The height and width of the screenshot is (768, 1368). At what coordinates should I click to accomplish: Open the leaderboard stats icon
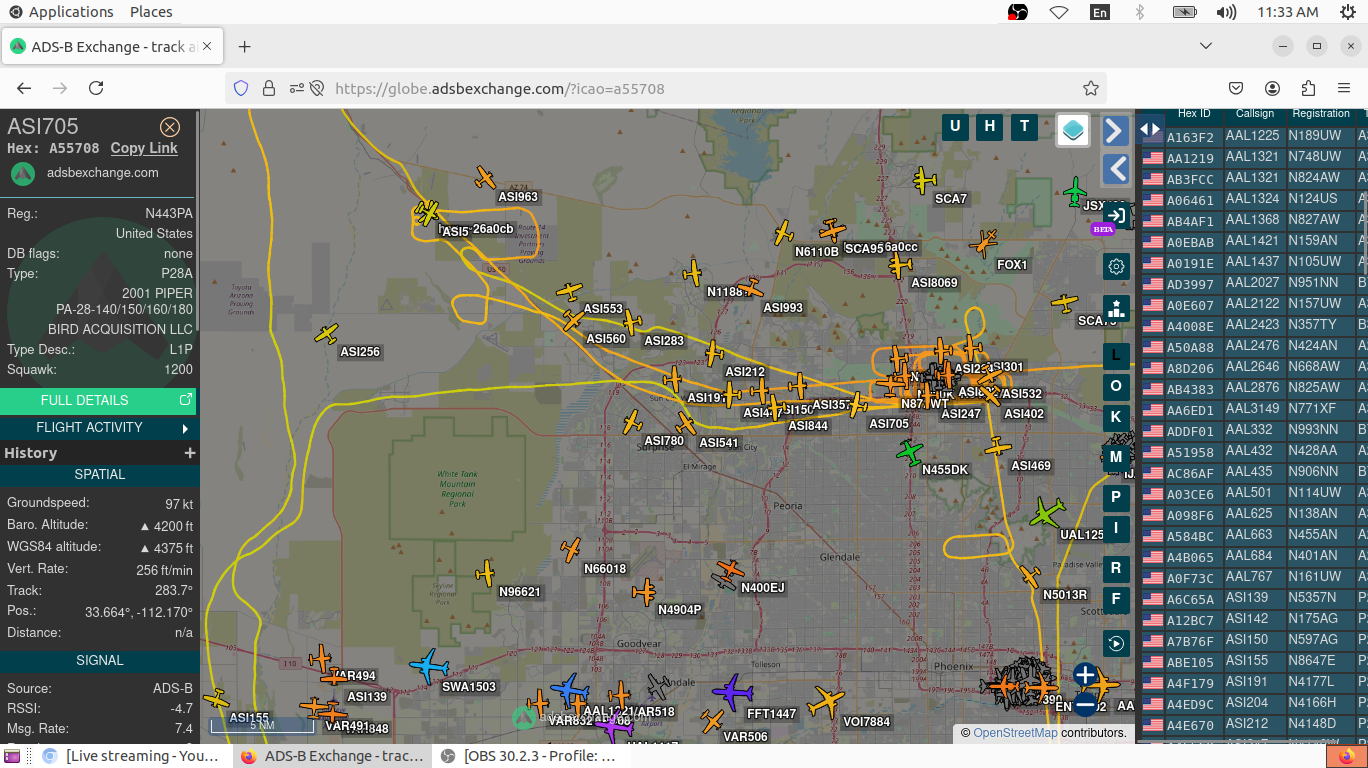click(x=1116, y=308)
